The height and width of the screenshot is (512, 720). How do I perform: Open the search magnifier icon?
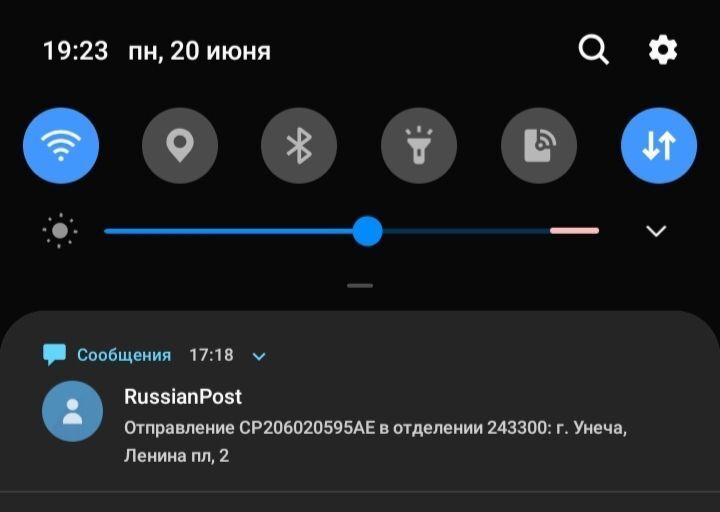click(593, 50)
